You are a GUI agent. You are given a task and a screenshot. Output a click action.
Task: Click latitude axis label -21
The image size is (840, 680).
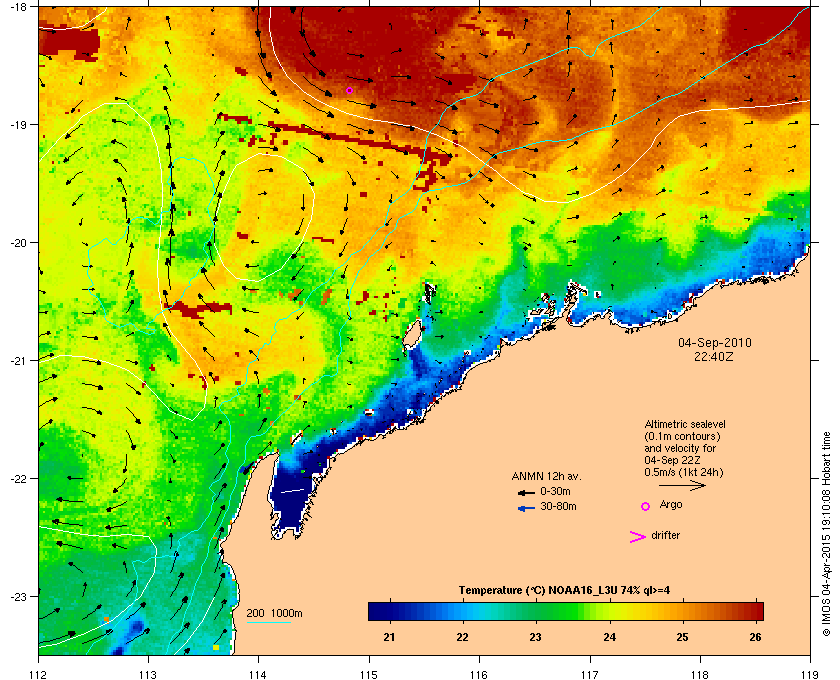(x=18, y=361)
